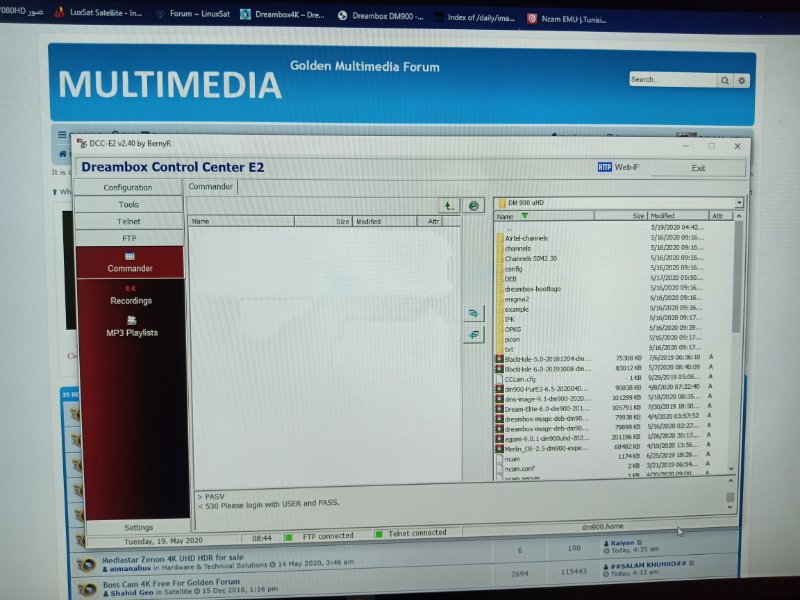Expand the Configuration section
Screen dimensions: 800x600
pos(128,187)
